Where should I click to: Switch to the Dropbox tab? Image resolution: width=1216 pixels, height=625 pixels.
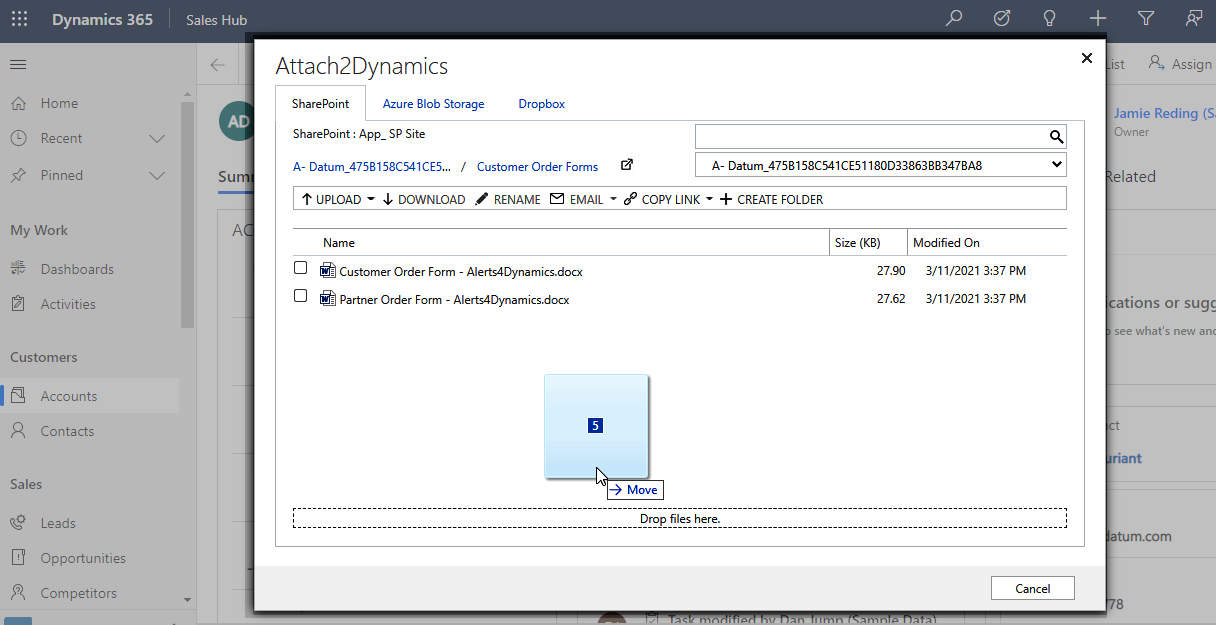pyautogui.click(x=541, y=104)
